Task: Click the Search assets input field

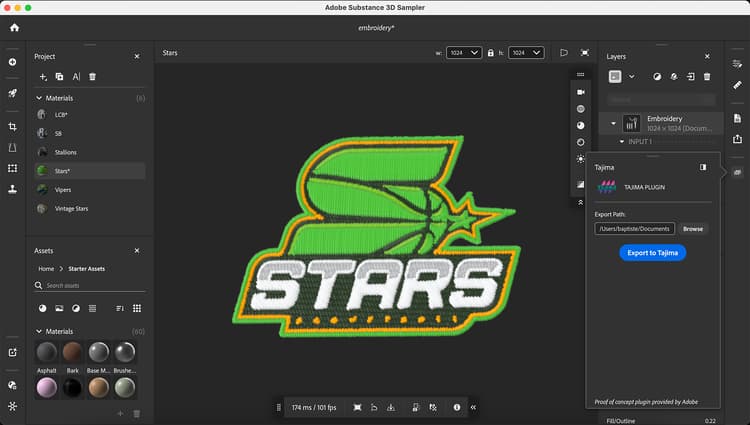Action: click(85, 286)
